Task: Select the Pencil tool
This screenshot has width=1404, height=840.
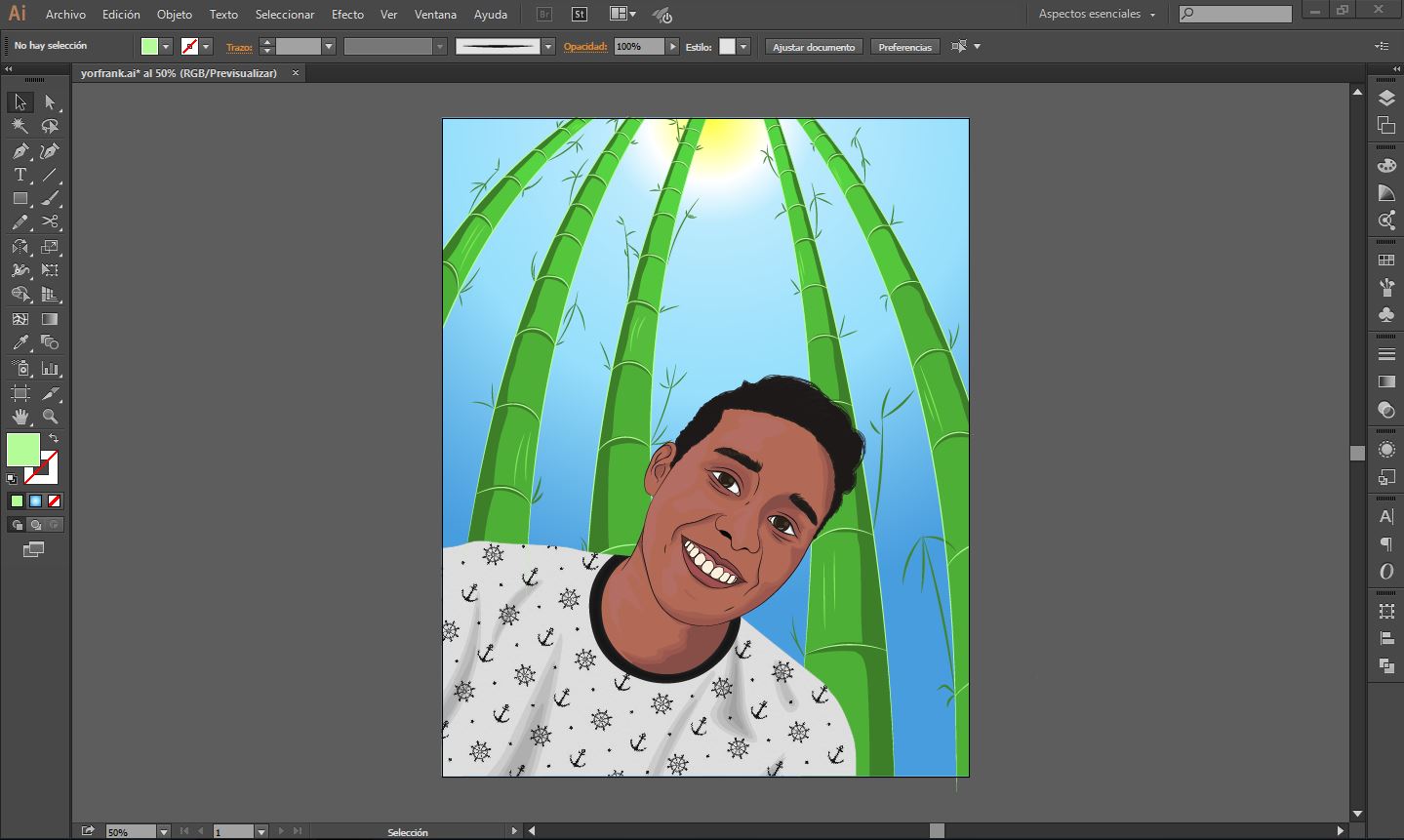Action: coord(20,222)
